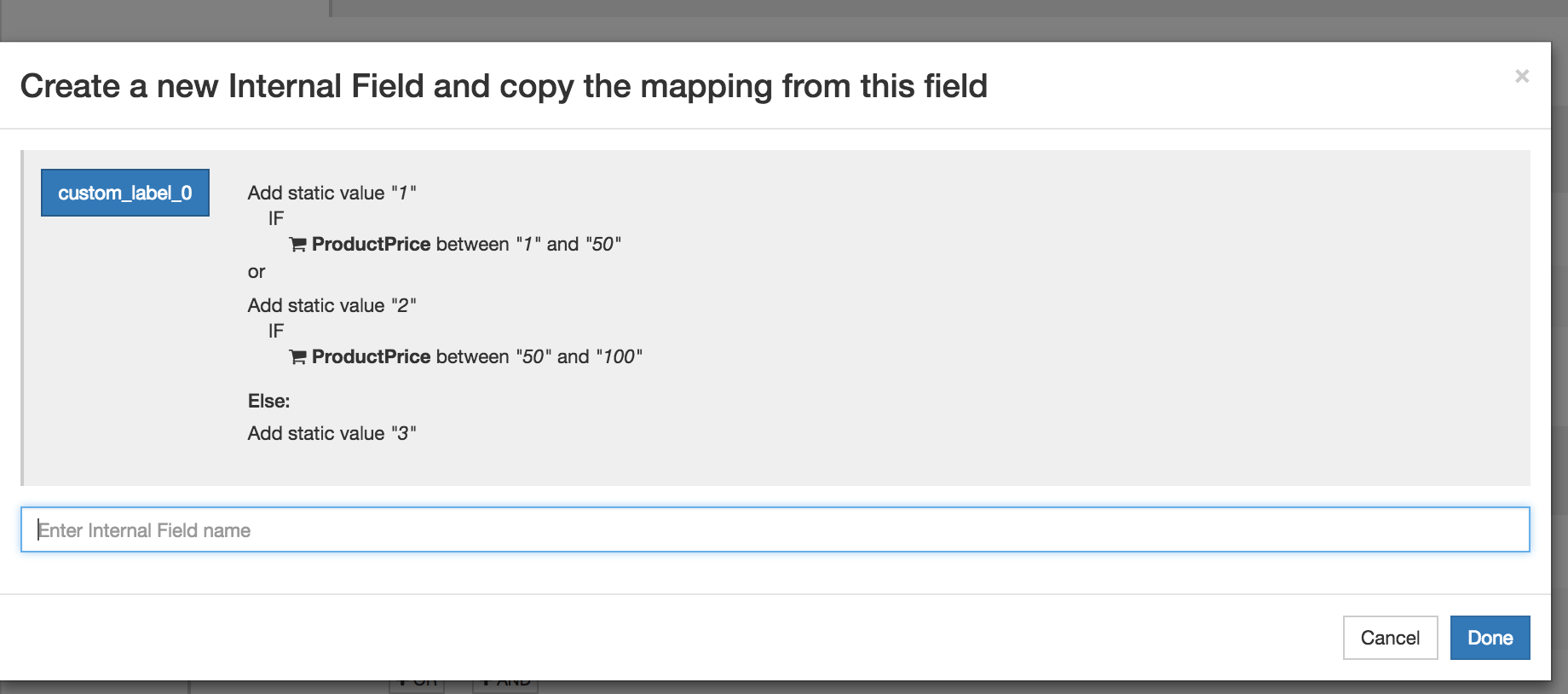This screenshot has height=694, width=1568.
Task: Click the cart icon before the 1–50 price rule
Action: [x=297, y=245]
